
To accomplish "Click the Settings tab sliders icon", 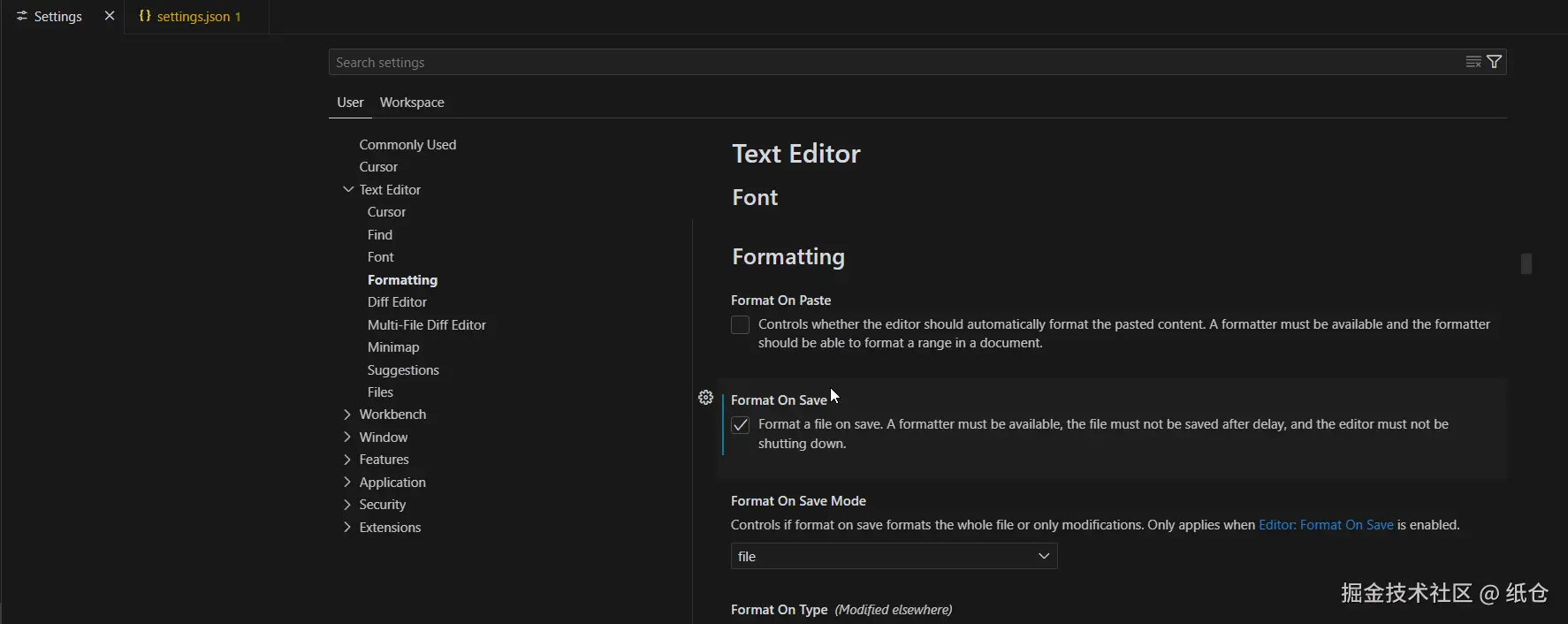I will (x=22, y=16).
